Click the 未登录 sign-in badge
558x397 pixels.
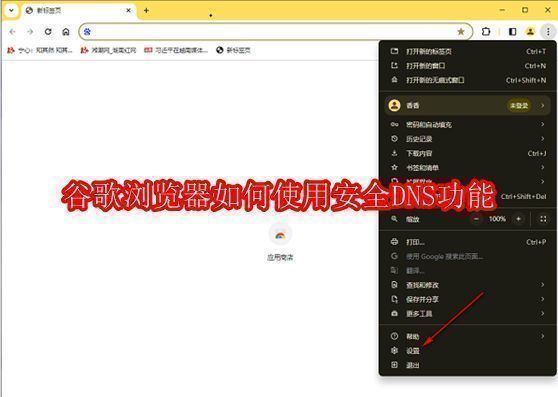[519, 105]
